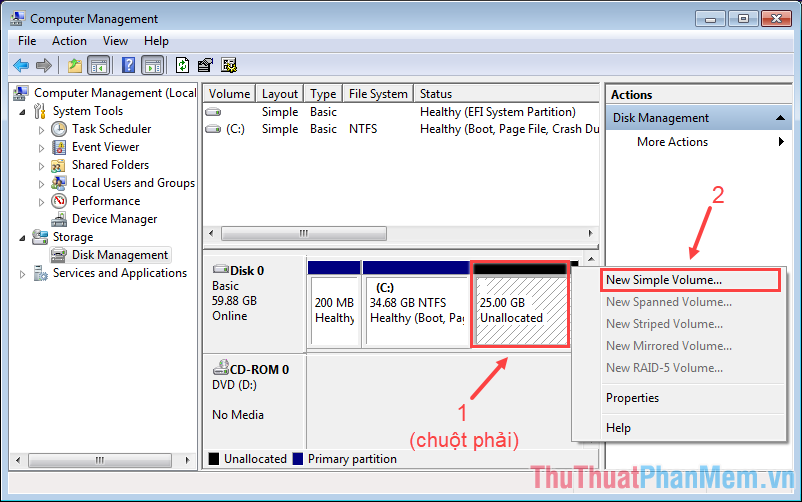This screenshot has width=802, height=502.
Task: Select Device Manager text in the tree
Action: 115,219
